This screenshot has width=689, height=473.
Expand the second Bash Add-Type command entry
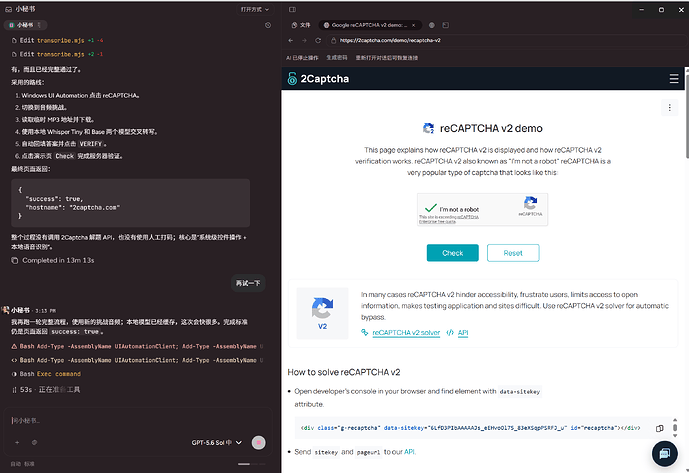click(x=138, y=360)
